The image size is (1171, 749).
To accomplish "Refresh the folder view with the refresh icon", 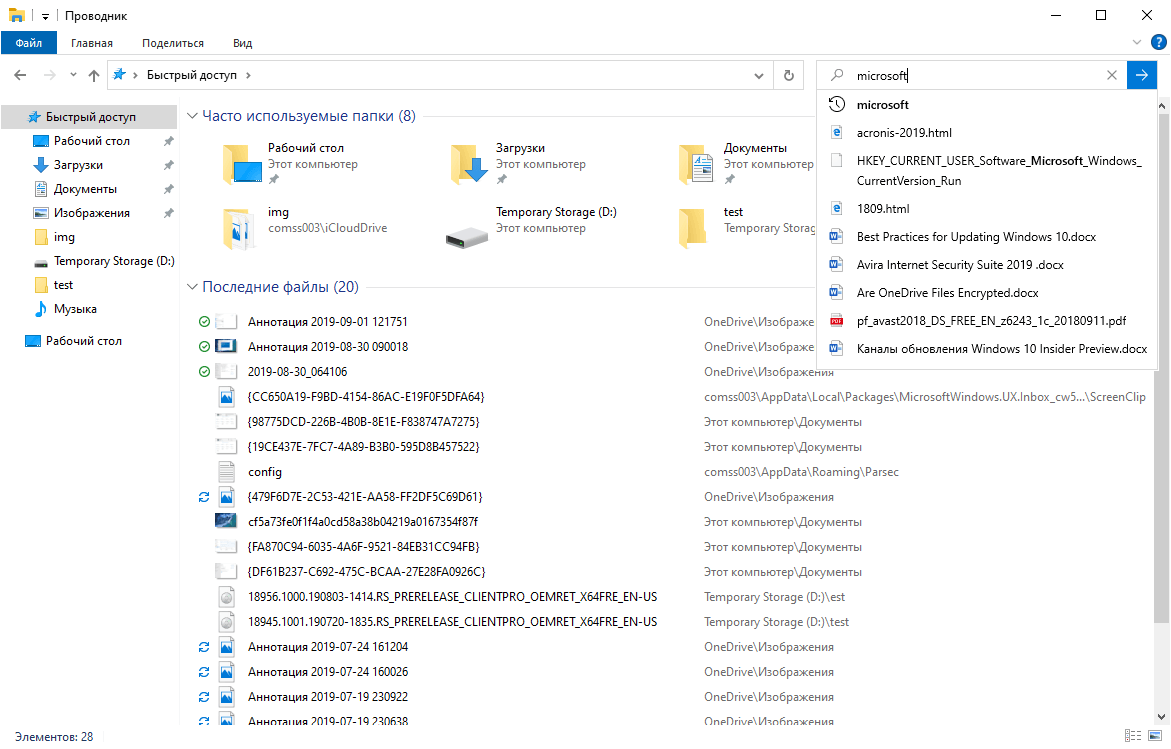I will 789,75.
